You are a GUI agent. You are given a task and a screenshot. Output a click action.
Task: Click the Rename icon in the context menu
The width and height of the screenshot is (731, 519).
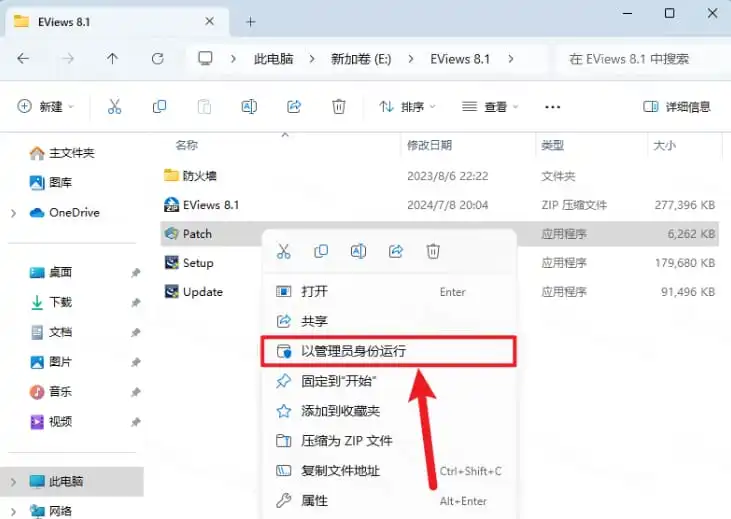point(358,251)
